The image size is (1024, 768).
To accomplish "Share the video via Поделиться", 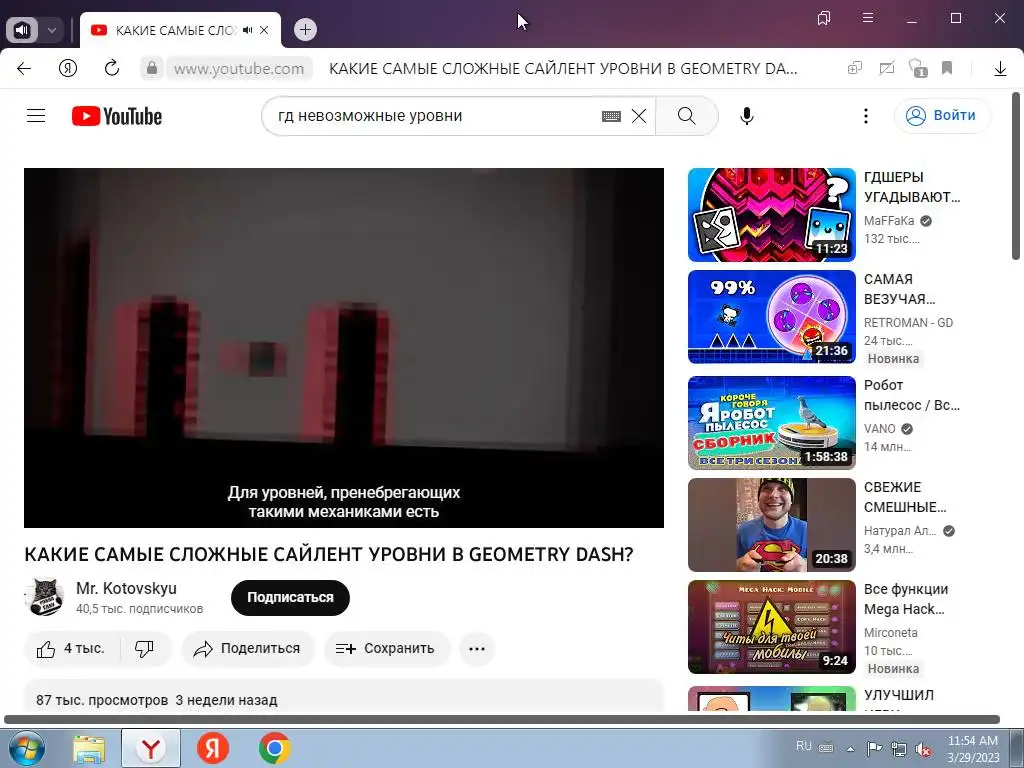I will pos(248,648).
